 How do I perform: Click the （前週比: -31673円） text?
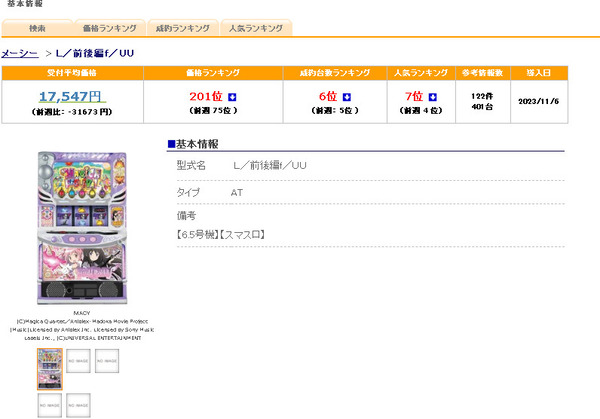point(72,112)
